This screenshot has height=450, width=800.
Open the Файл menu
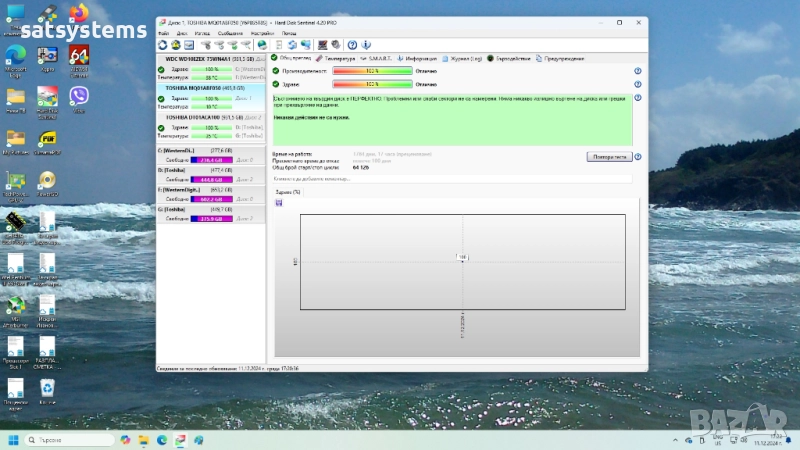tap(164, 33)
